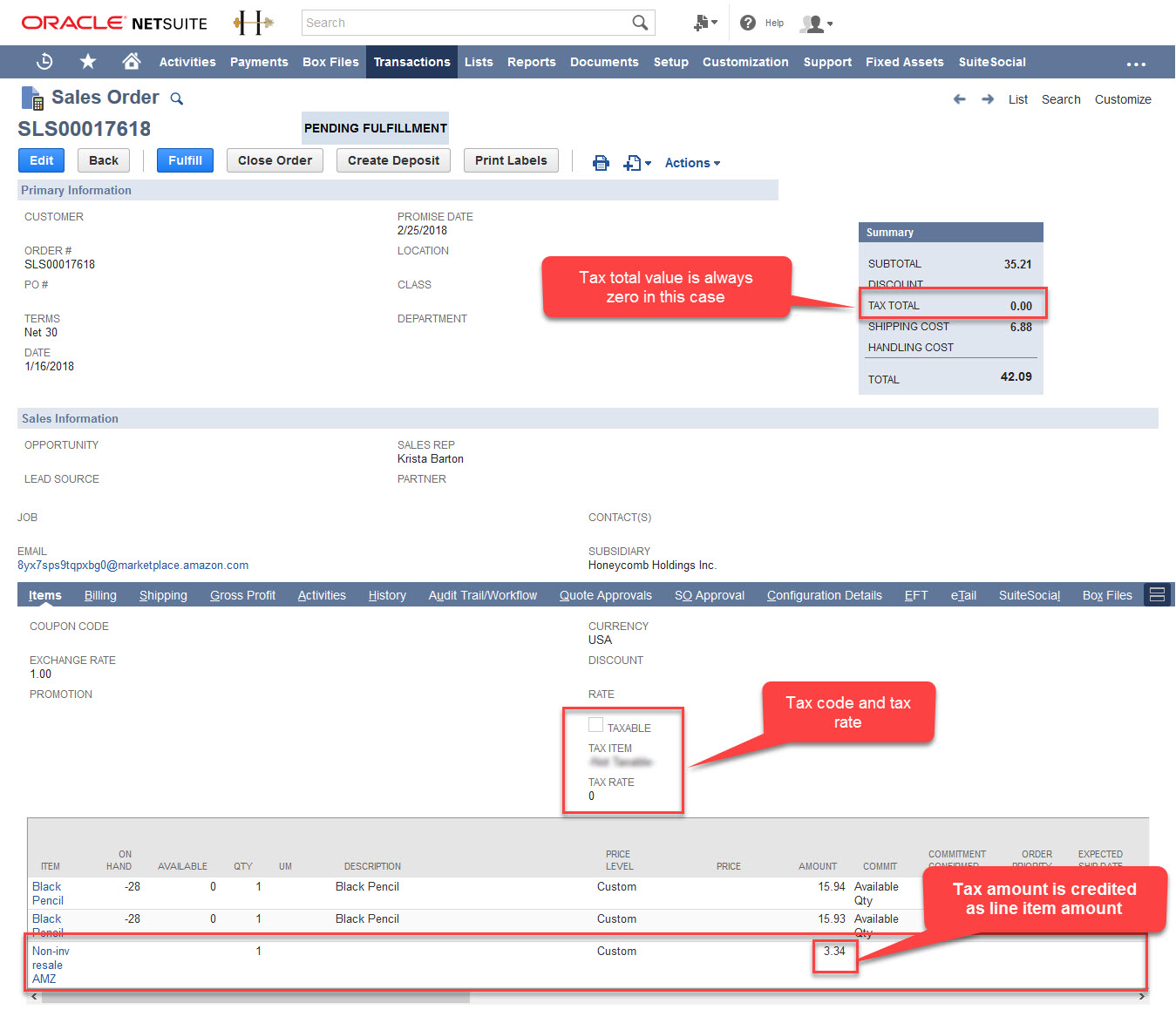Click the Edit button
The image size is (1176, 1030).
point(41,160)
